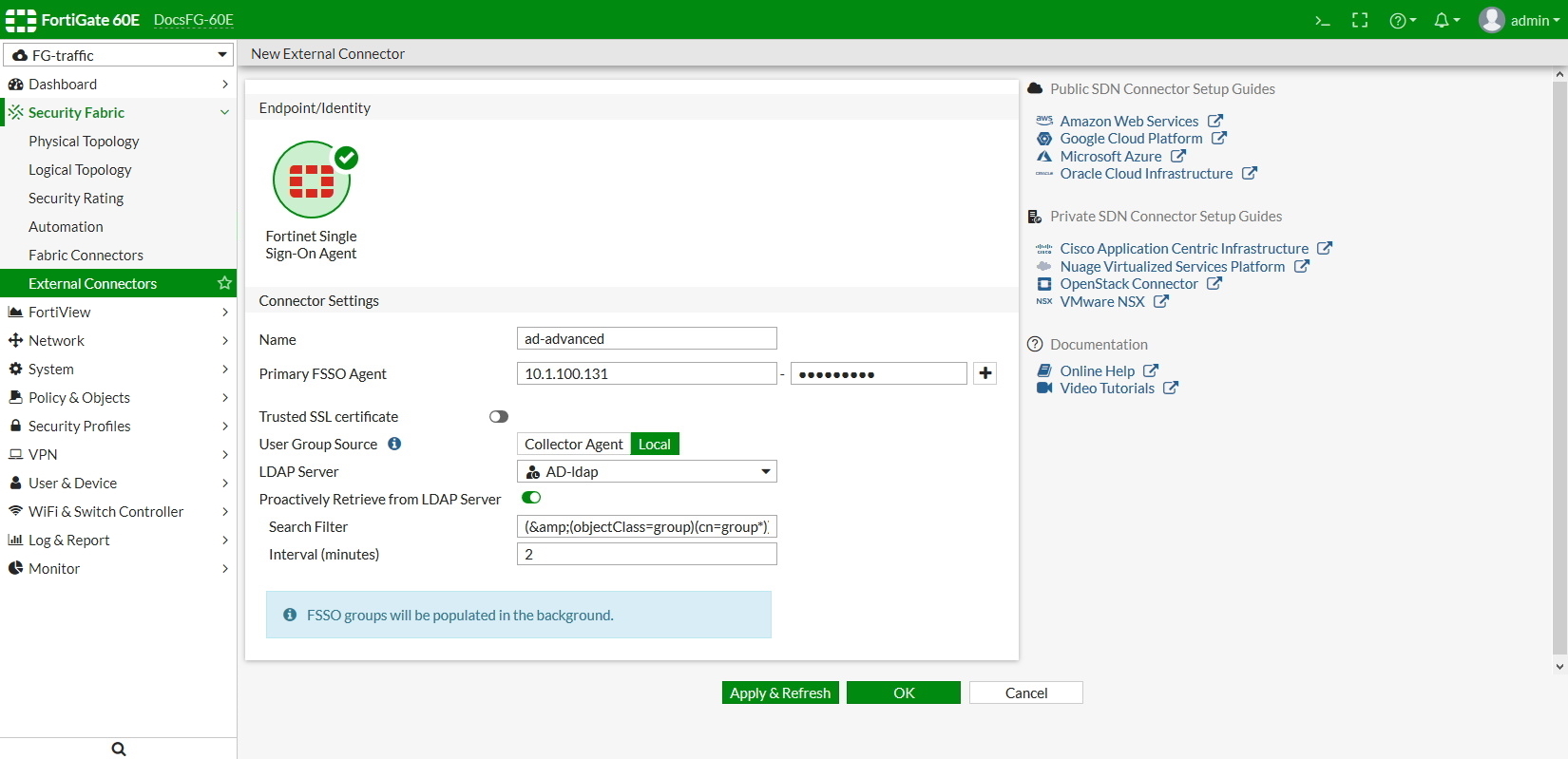Click the FortiGate logo icon
This screenshot has height=759, width=1568.
(21, 20)
